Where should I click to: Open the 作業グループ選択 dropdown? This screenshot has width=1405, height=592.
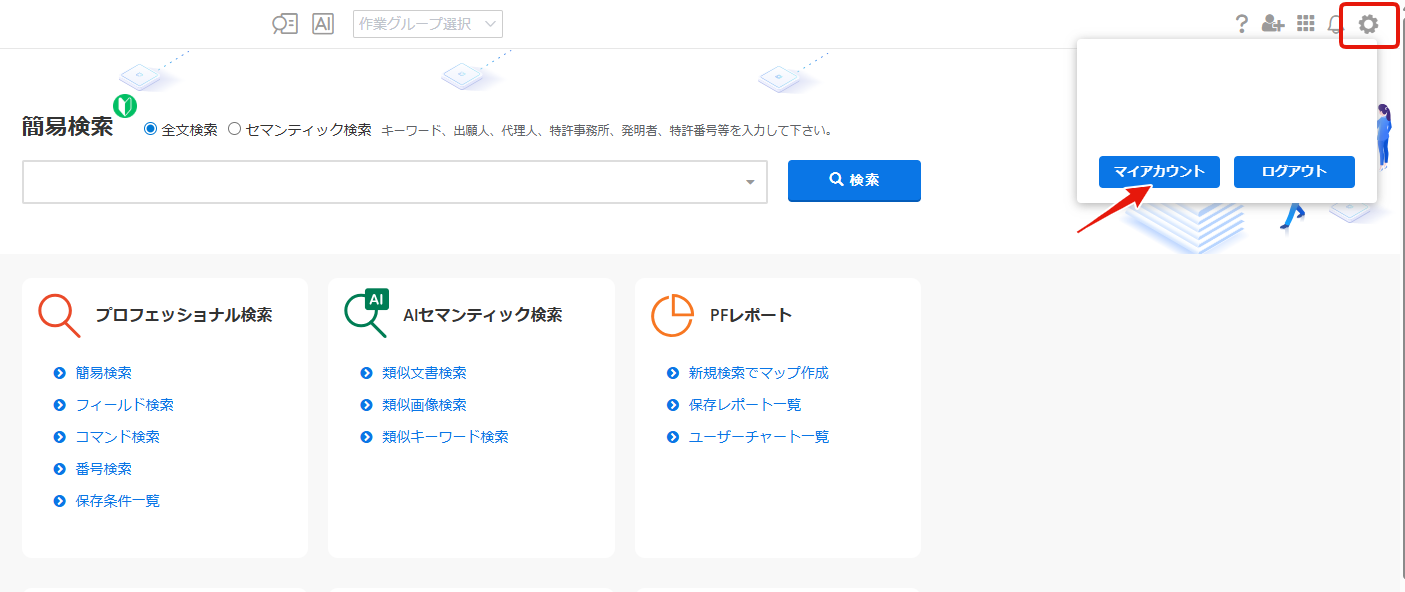[x=428, y=24]
